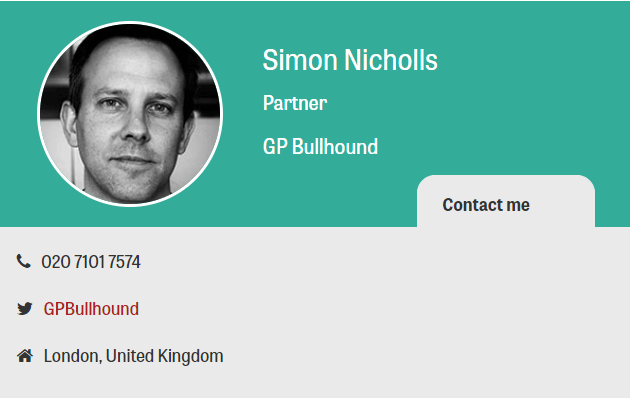Click the London, United Kingdom address text
The height and width of the screenshot is (398, 630).
(x=133, y=356)
